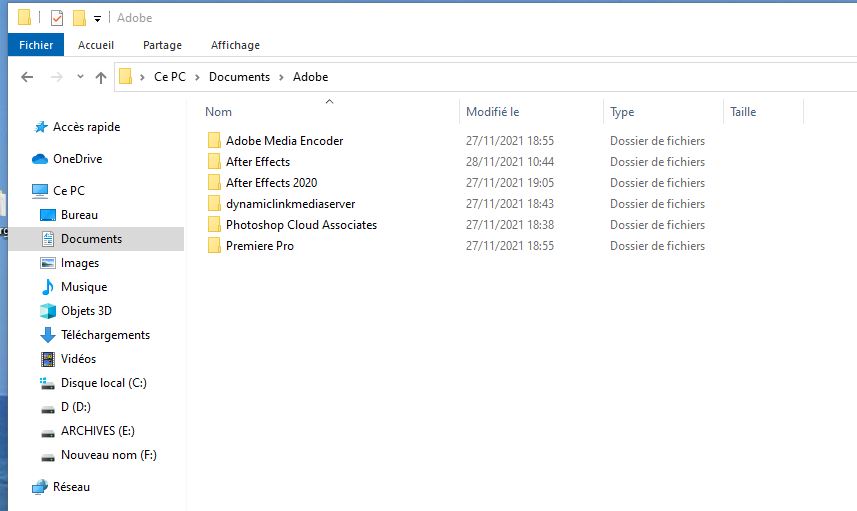
Task: Click the Photoshop Cloud Associates name text
Action: pos(302,225)
